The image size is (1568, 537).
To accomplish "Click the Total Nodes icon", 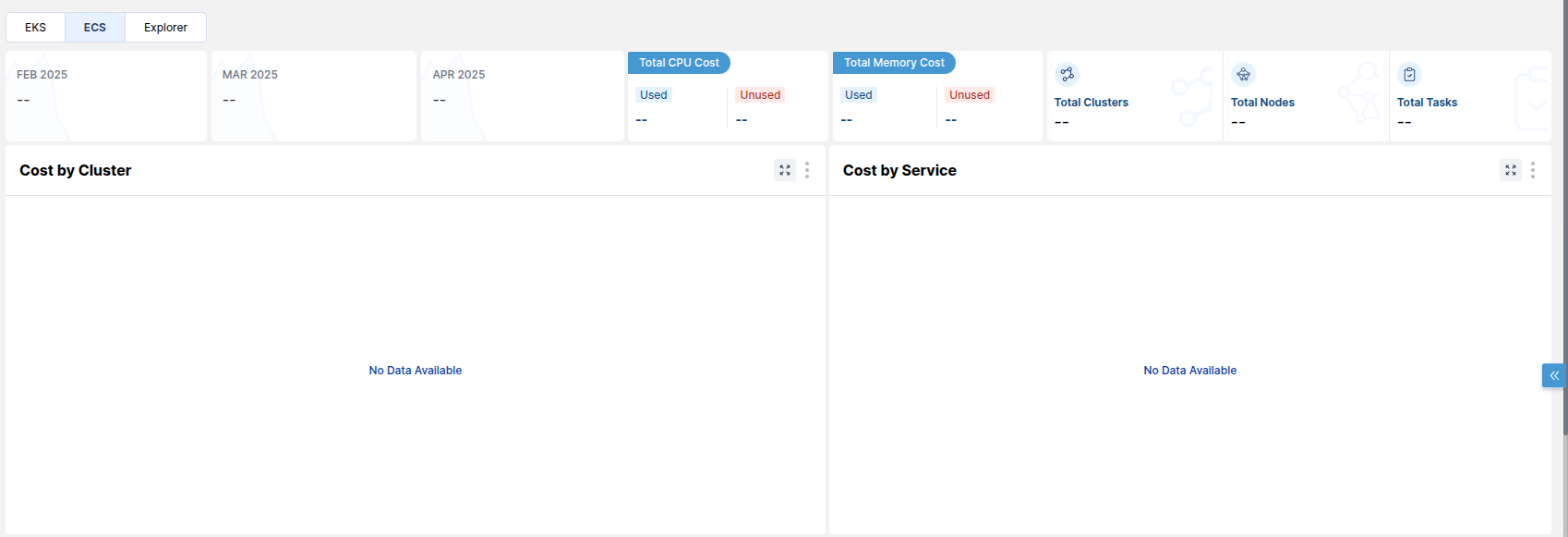I will pos(1243,74).
